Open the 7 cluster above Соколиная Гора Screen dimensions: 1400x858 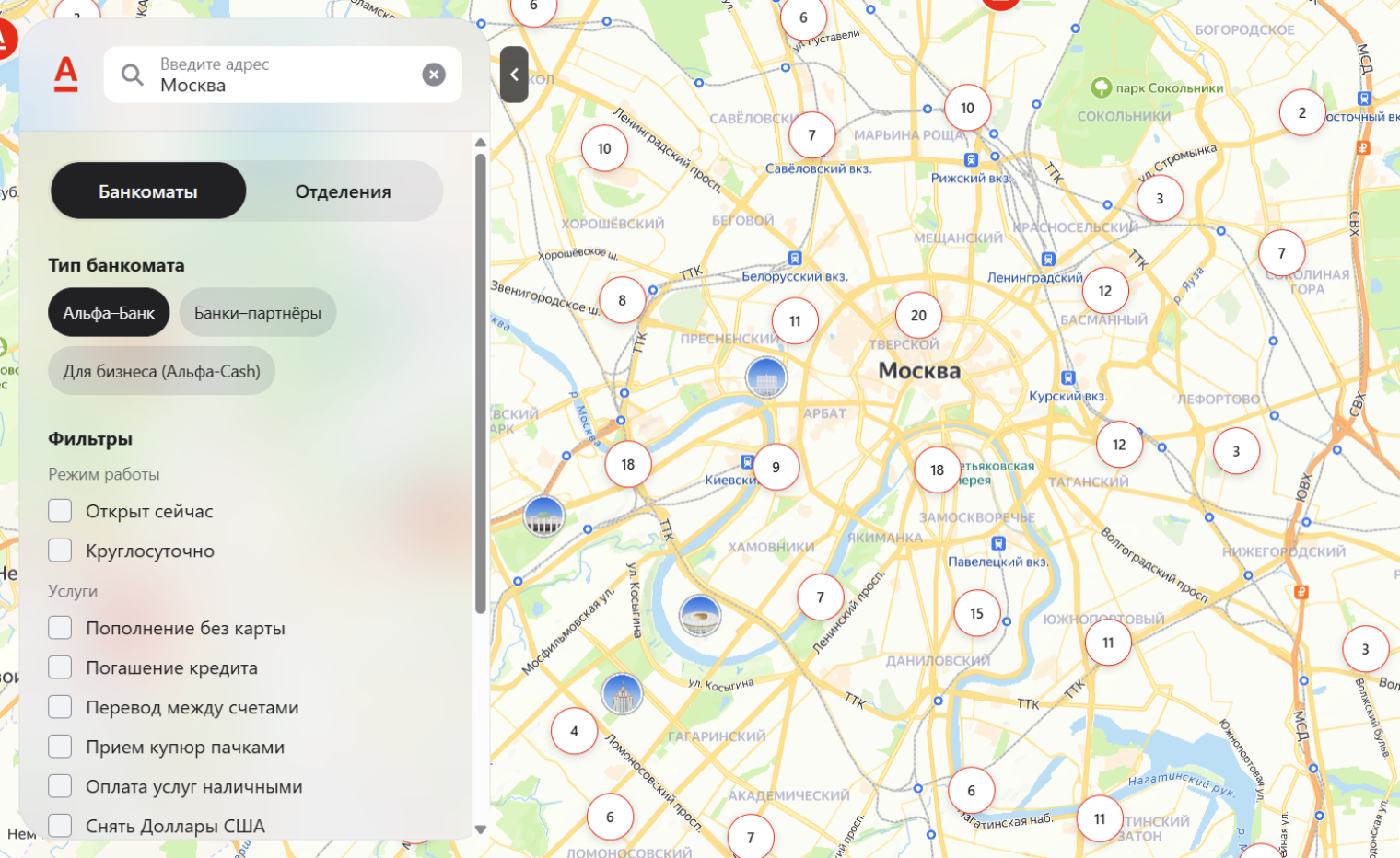(x=1281, y=253)
